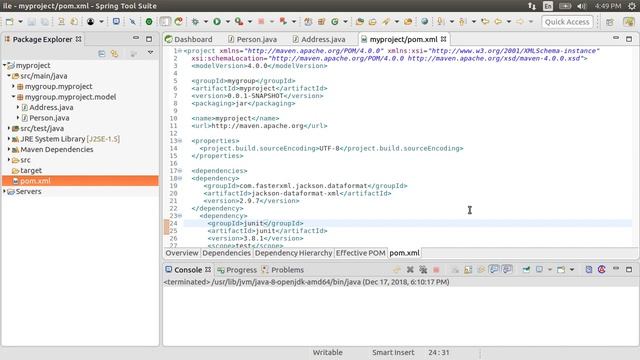This screenshot has width=640, height=360.
Task: Click the Quick Access search field
Action: click(x=567, y=22)
